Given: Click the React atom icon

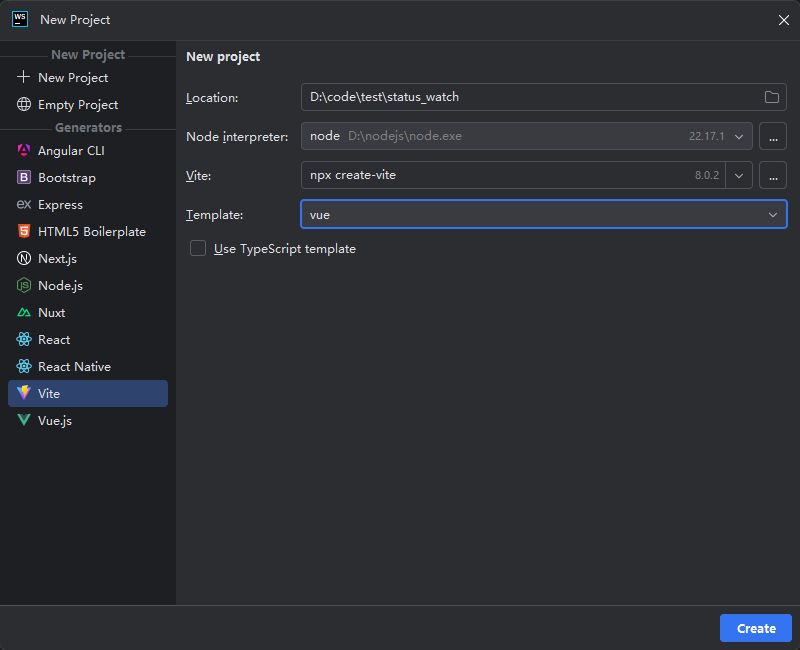Looking at the screenshot, I should point(23,339).
